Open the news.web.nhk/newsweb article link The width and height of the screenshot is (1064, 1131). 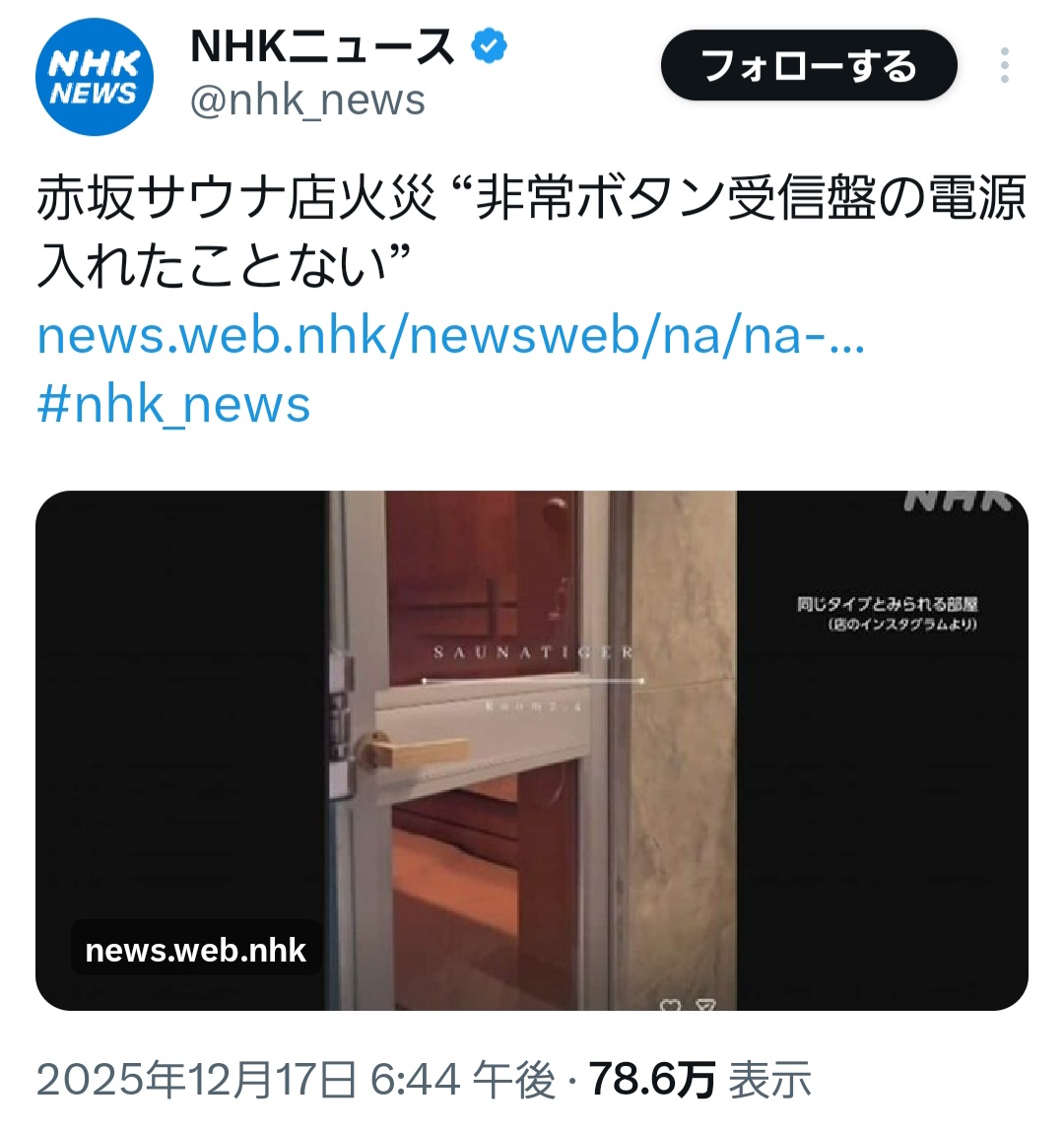tap(451, 336)
